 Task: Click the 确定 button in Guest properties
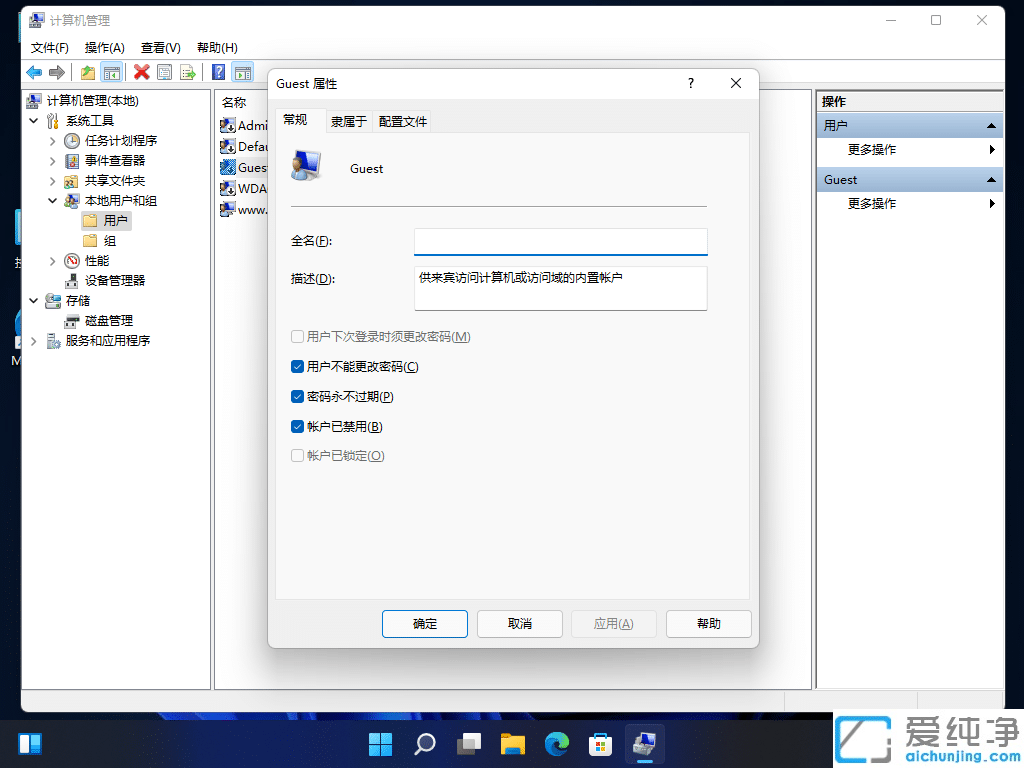pyautogui.click(x=424, y=623)
